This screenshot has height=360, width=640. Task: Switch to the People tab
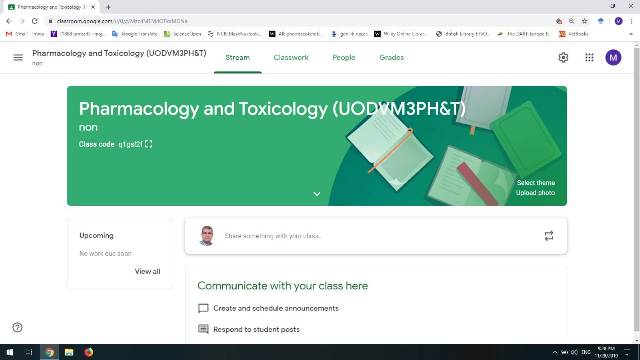[344, 58]
